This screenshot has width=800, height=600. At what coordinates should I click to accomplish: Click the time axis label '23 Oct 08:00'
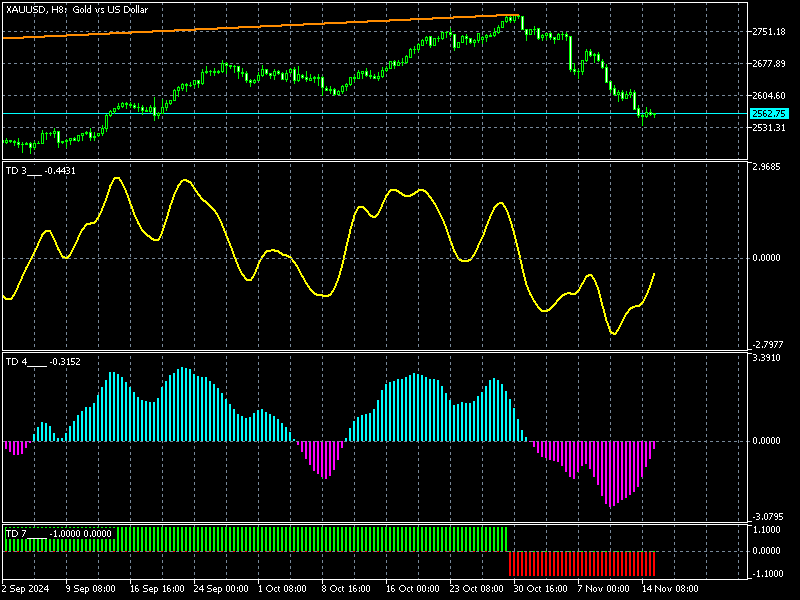tap(477, 589)
